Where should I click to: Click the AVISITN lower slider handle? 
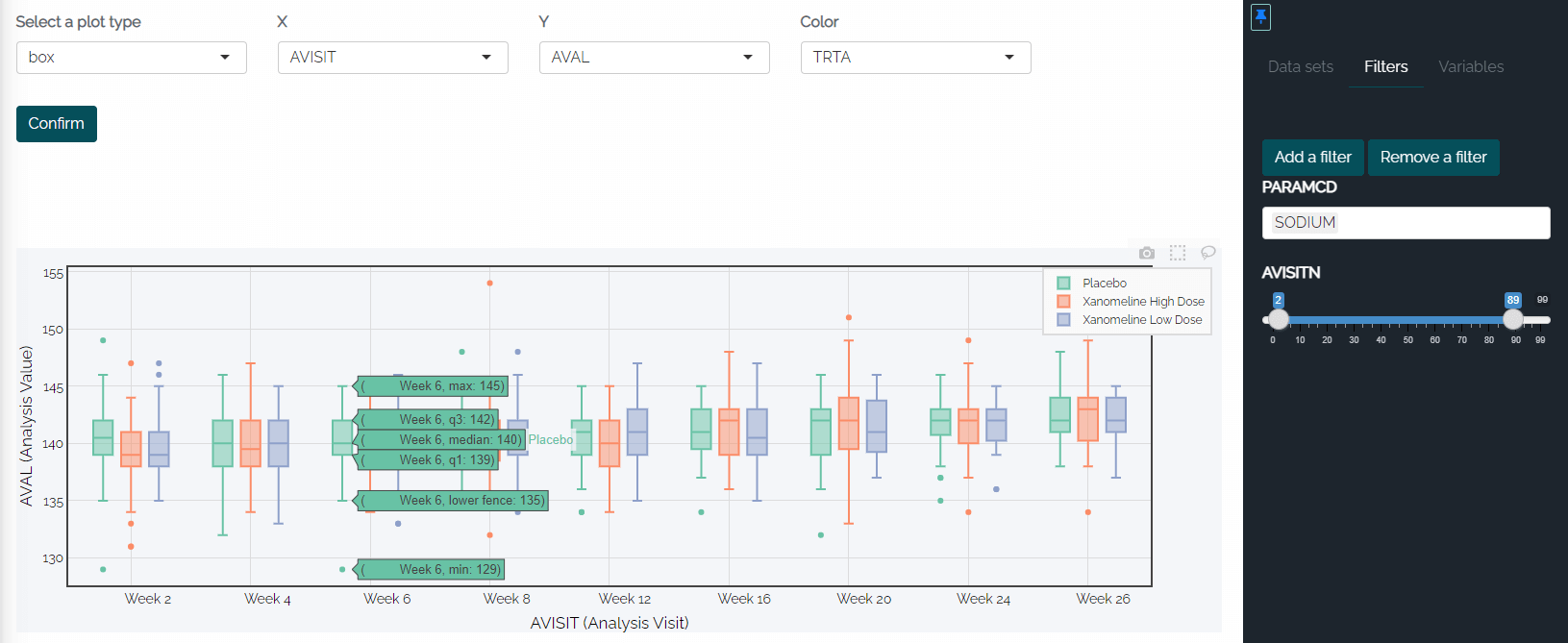click(1278, 319)
